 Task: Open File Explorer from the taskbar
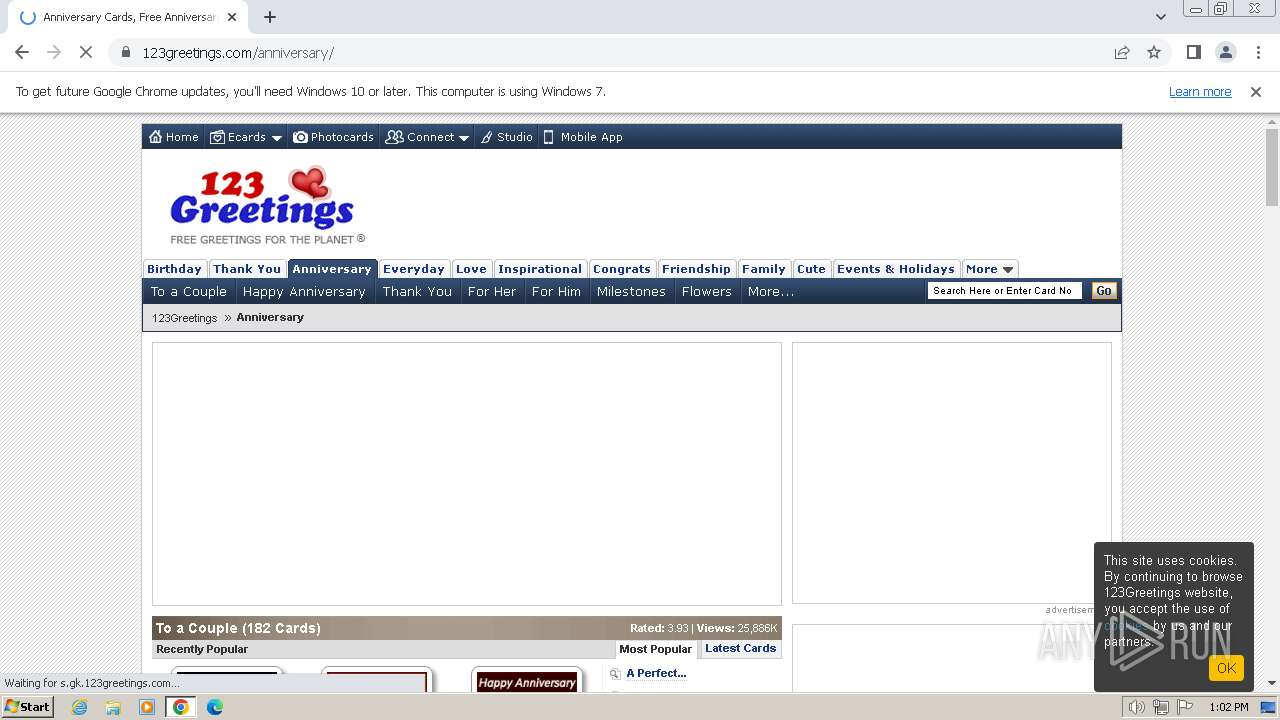(113, 707)
